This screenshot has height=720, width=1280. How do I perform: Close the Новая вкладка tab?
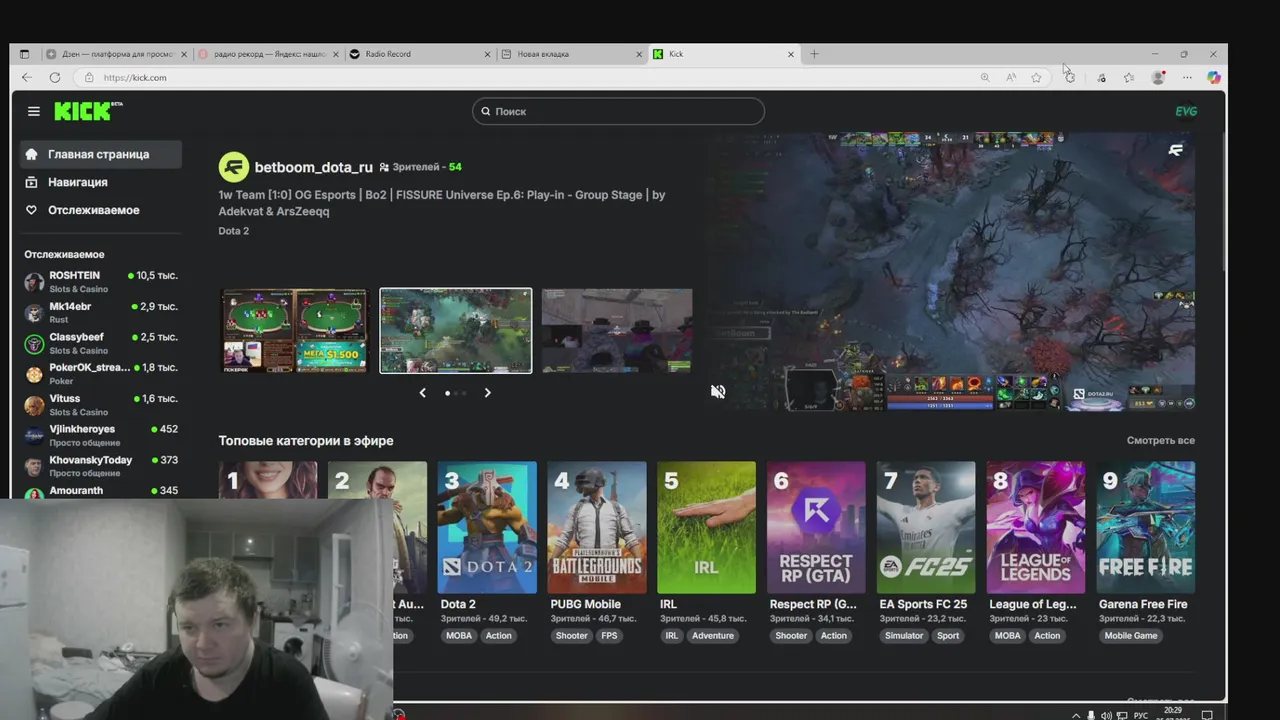coord(639,54)
